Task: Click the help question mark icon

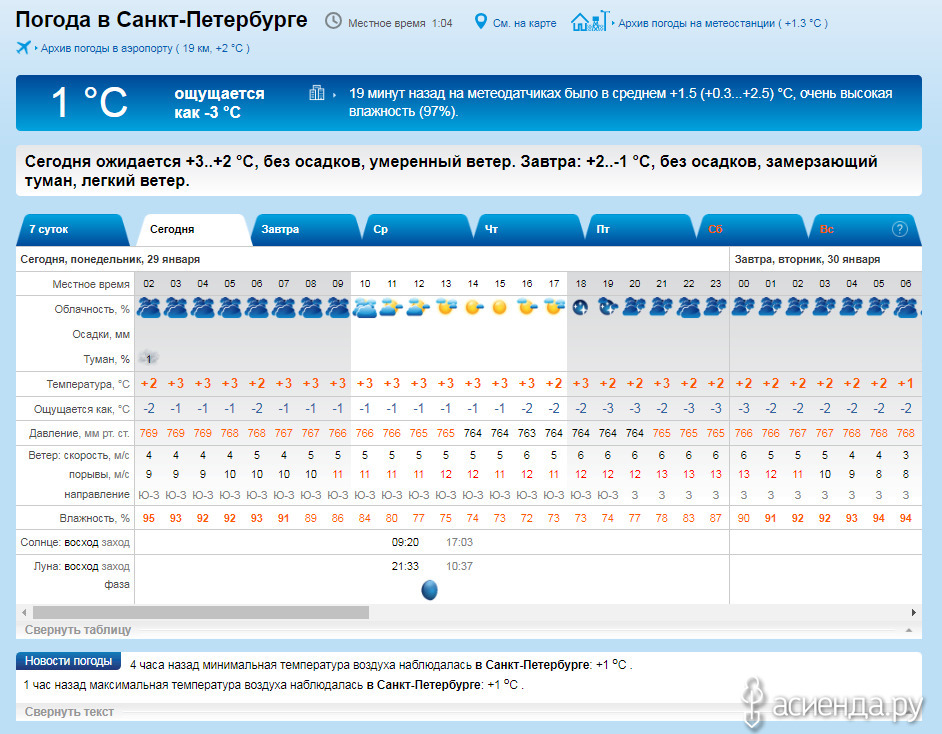Action: [x=899, y=229]
